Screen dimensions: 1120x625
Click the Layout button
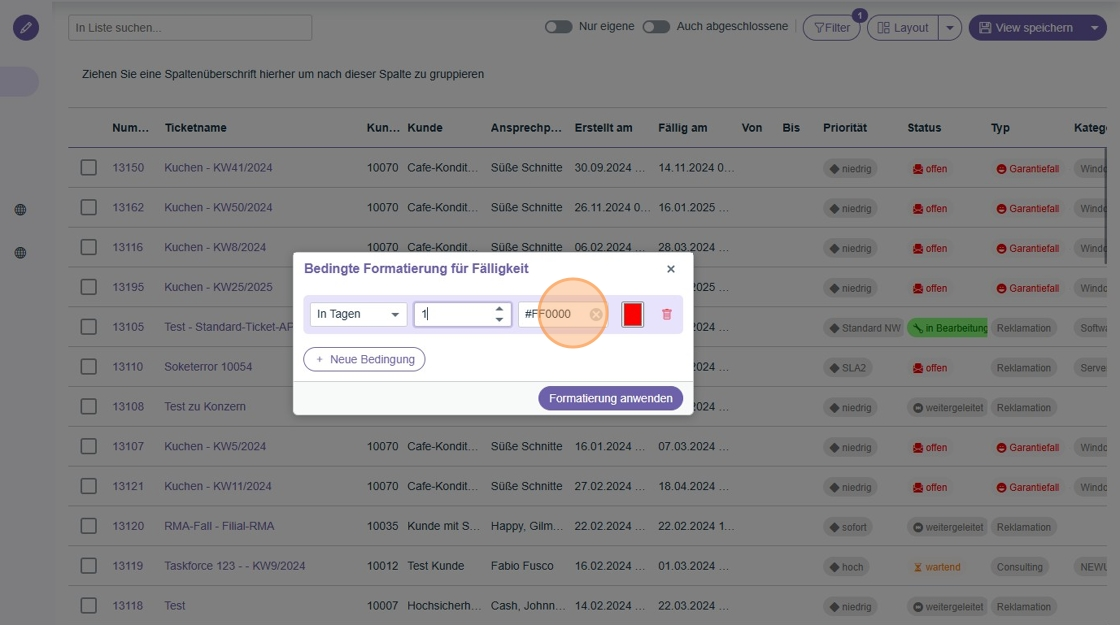(x=903, y=28)
